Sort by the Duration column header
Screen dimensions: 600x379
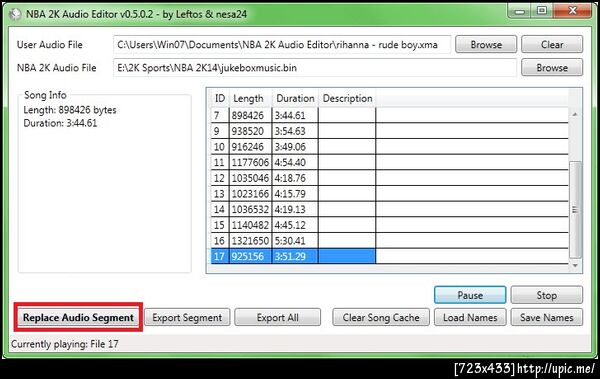pyautogui.click(x=295, y=98)
